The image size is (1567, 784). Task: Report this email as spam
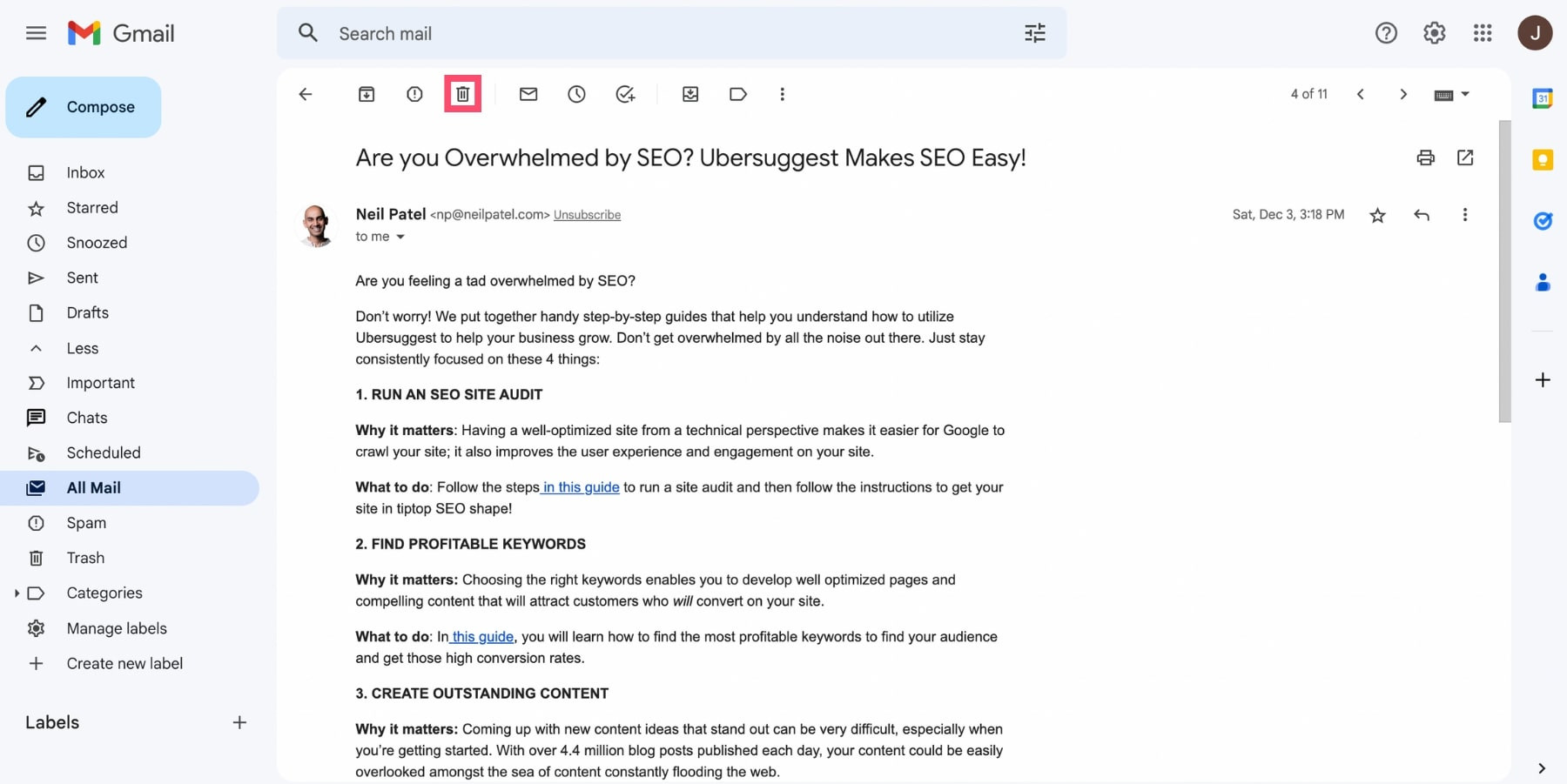414,94
